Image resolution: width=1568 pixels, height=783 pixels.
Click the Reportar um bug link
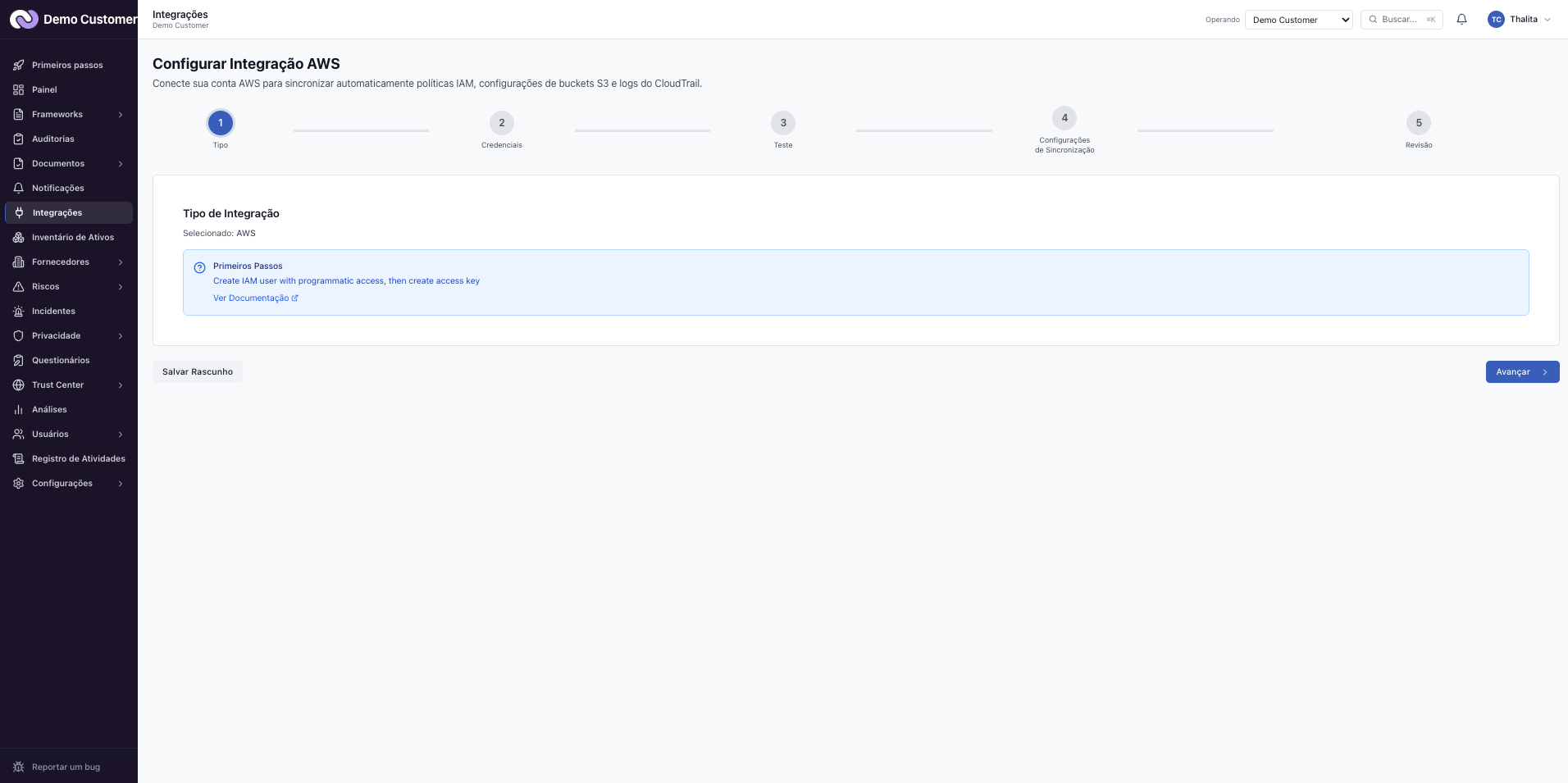point(66,767)
